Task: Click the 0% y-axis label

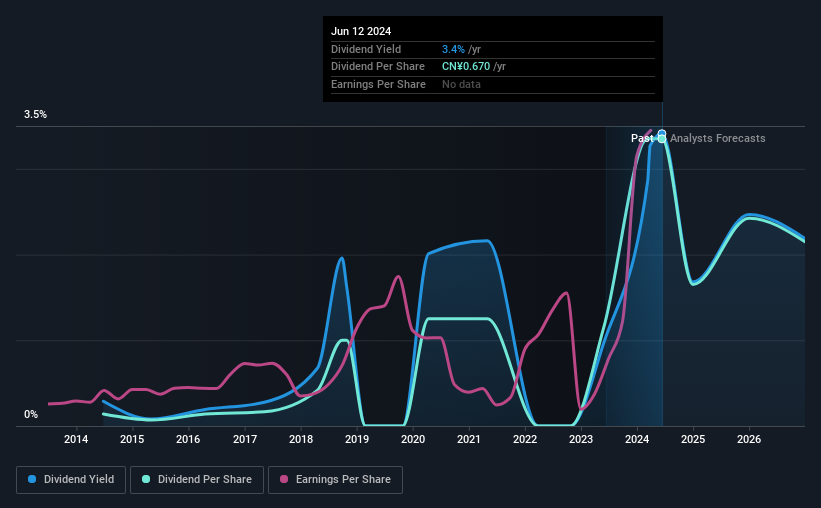Action: (31, 414)
